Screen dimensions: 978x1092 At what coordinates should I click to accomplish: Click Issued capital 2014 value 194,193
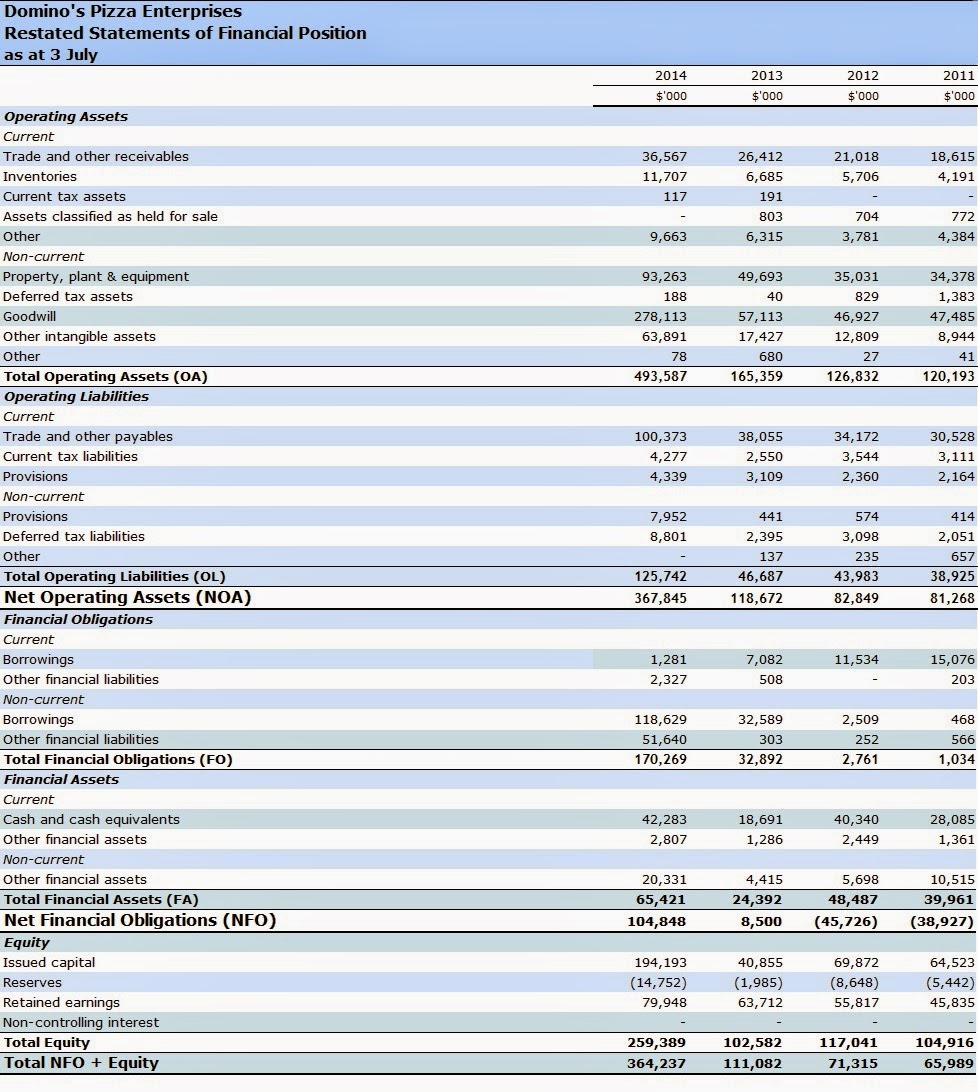point(660,962)
